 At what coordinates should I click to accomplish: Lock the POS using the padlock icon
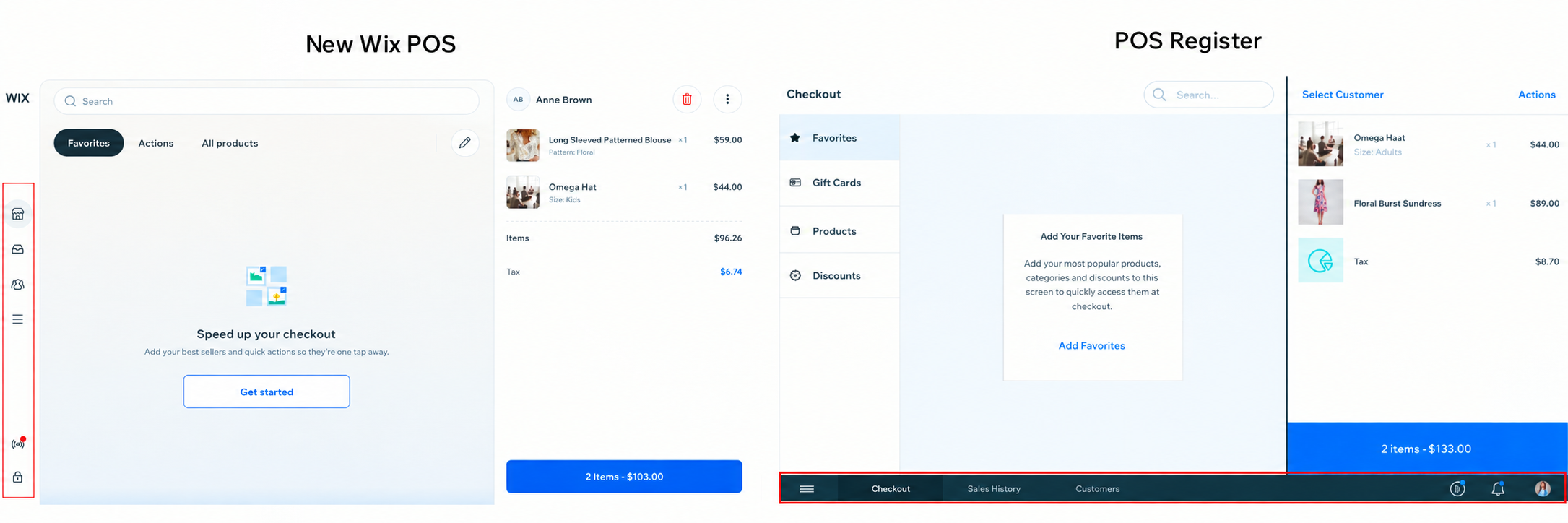click(x=18, y=477)
